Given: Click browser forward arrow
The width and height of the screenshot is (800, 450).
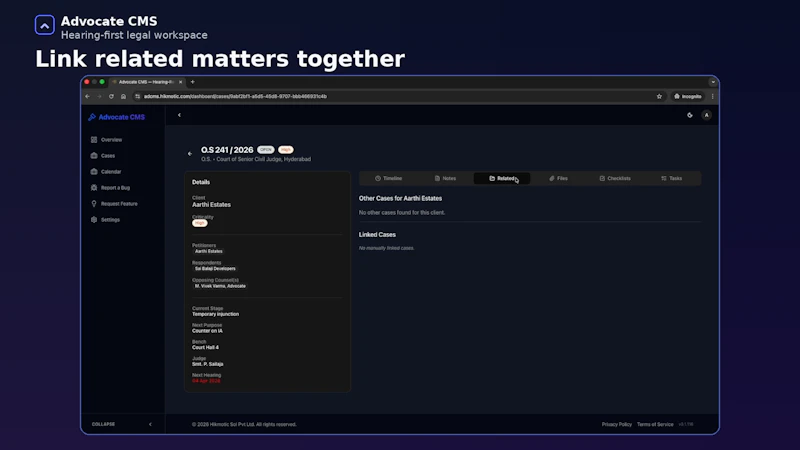Looking at the screenshot, I should [99, 96].
